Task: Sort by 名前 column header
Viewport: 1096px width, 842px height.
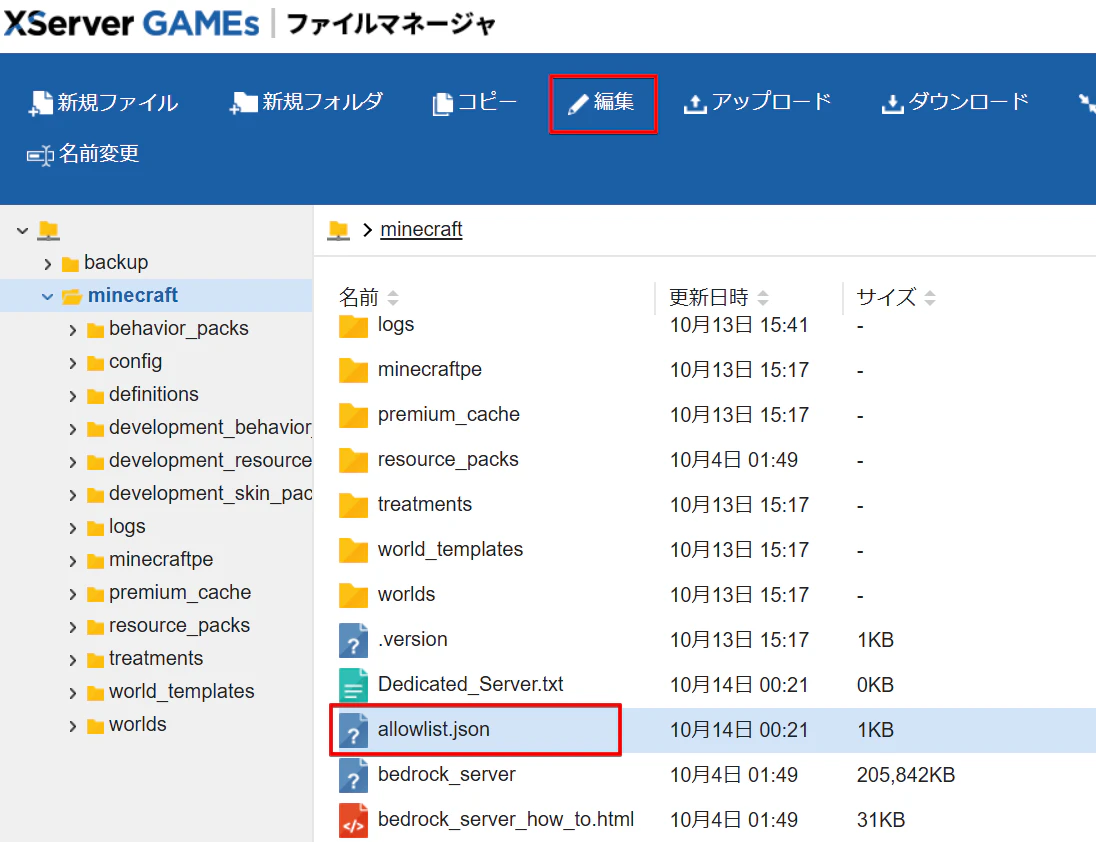Action: click(369, 298)
